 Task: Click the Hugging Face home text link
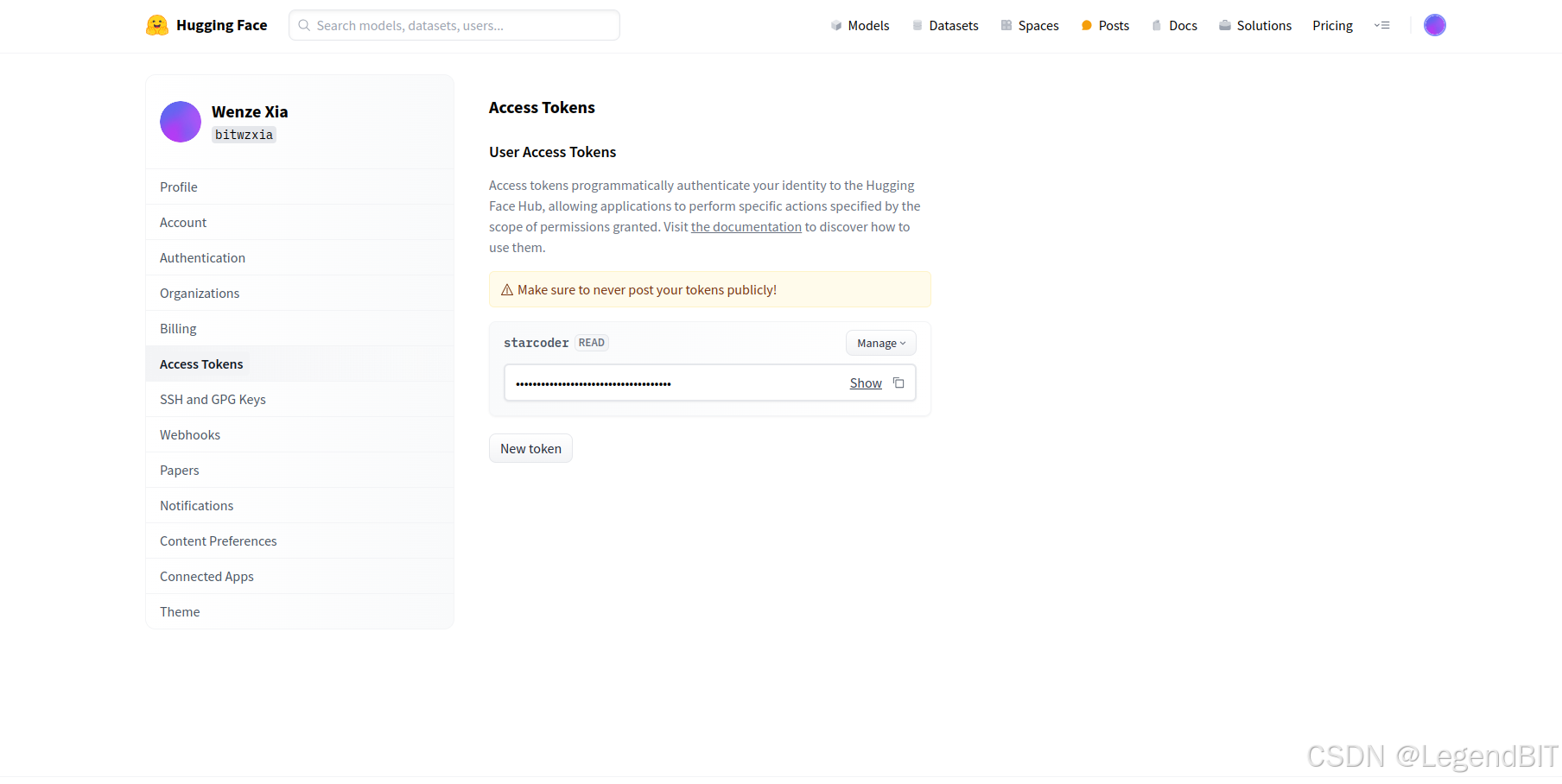pyautogui.click(x=221, y=25)
